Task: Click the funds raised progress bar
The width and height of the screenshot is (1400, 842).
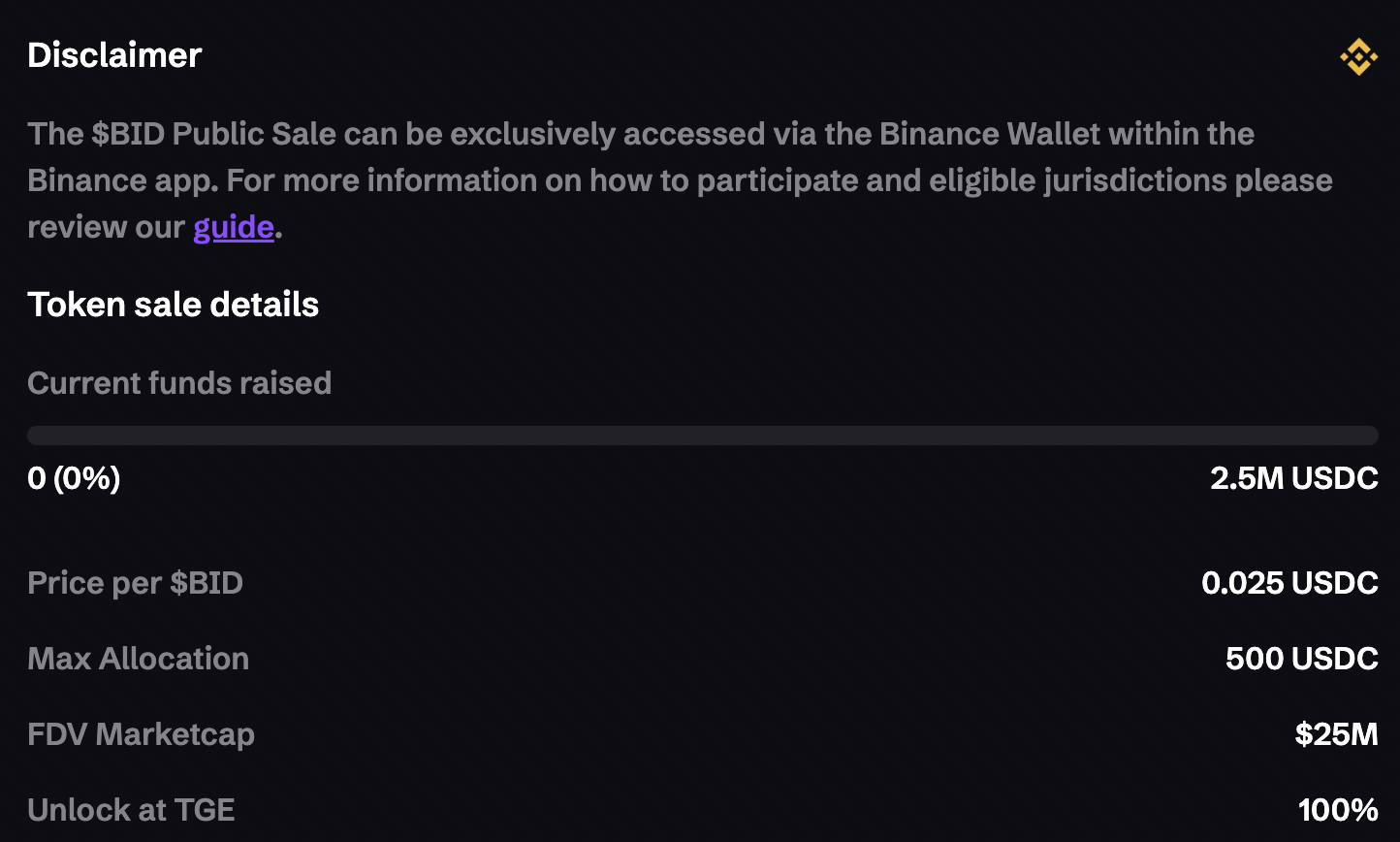Action: [702, 435]
